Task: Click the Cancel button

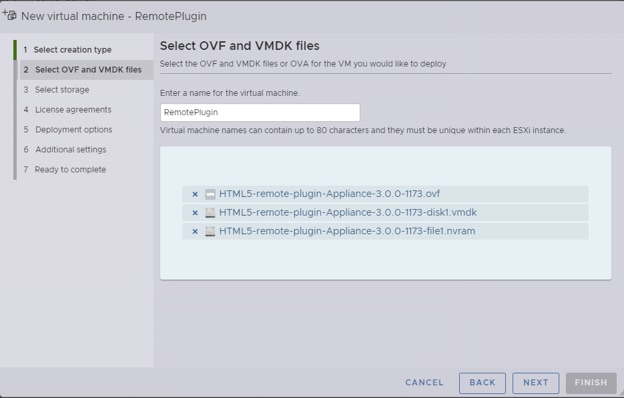Action: click(424, 382)
